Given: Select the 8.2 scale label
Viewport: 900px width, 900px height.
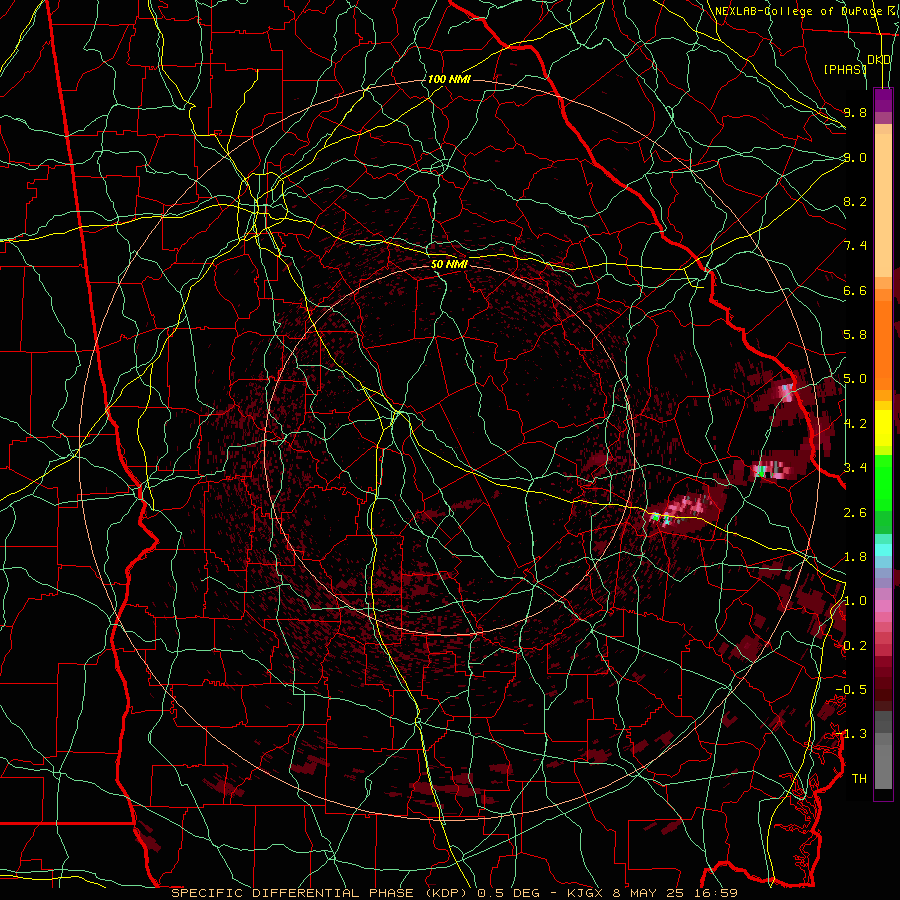Looking at the screenshot, I should [x=855, y=201].
